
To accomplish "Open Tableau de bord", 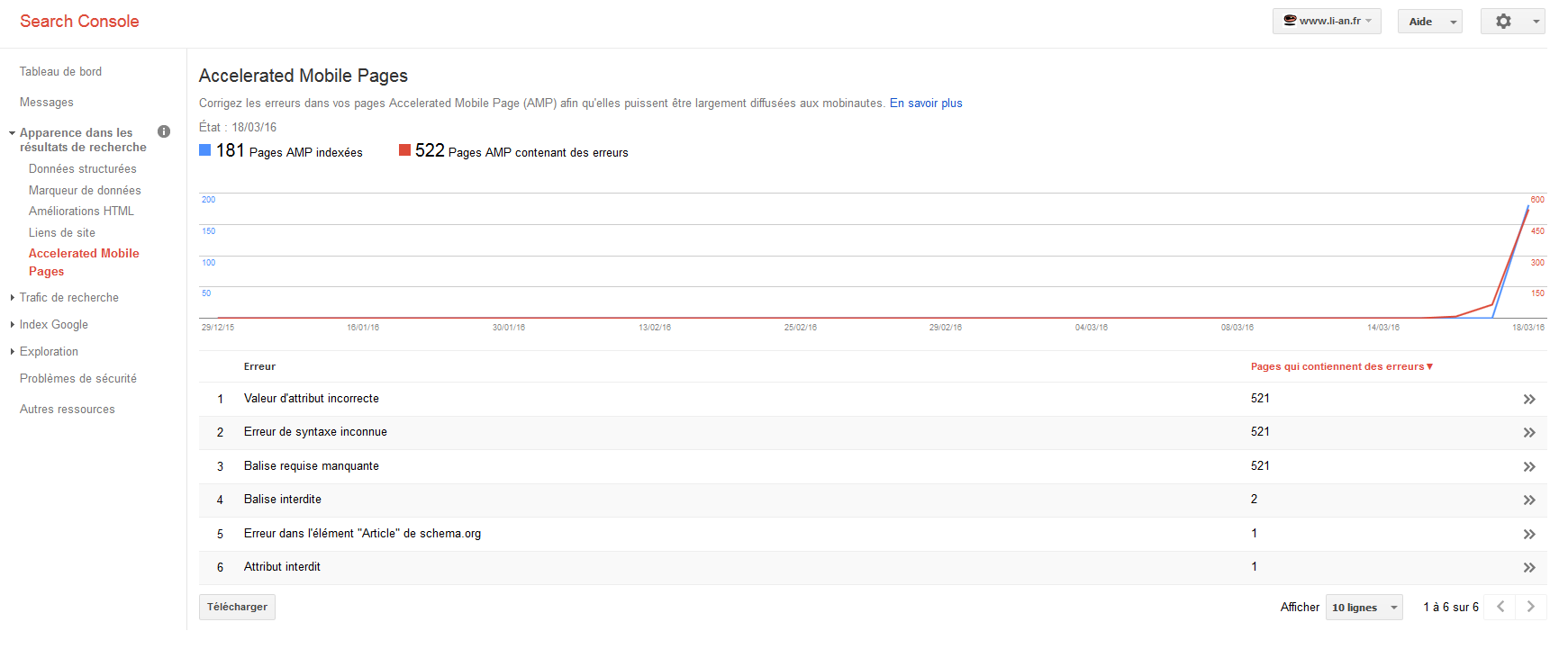I will click(x=60, y=71).
